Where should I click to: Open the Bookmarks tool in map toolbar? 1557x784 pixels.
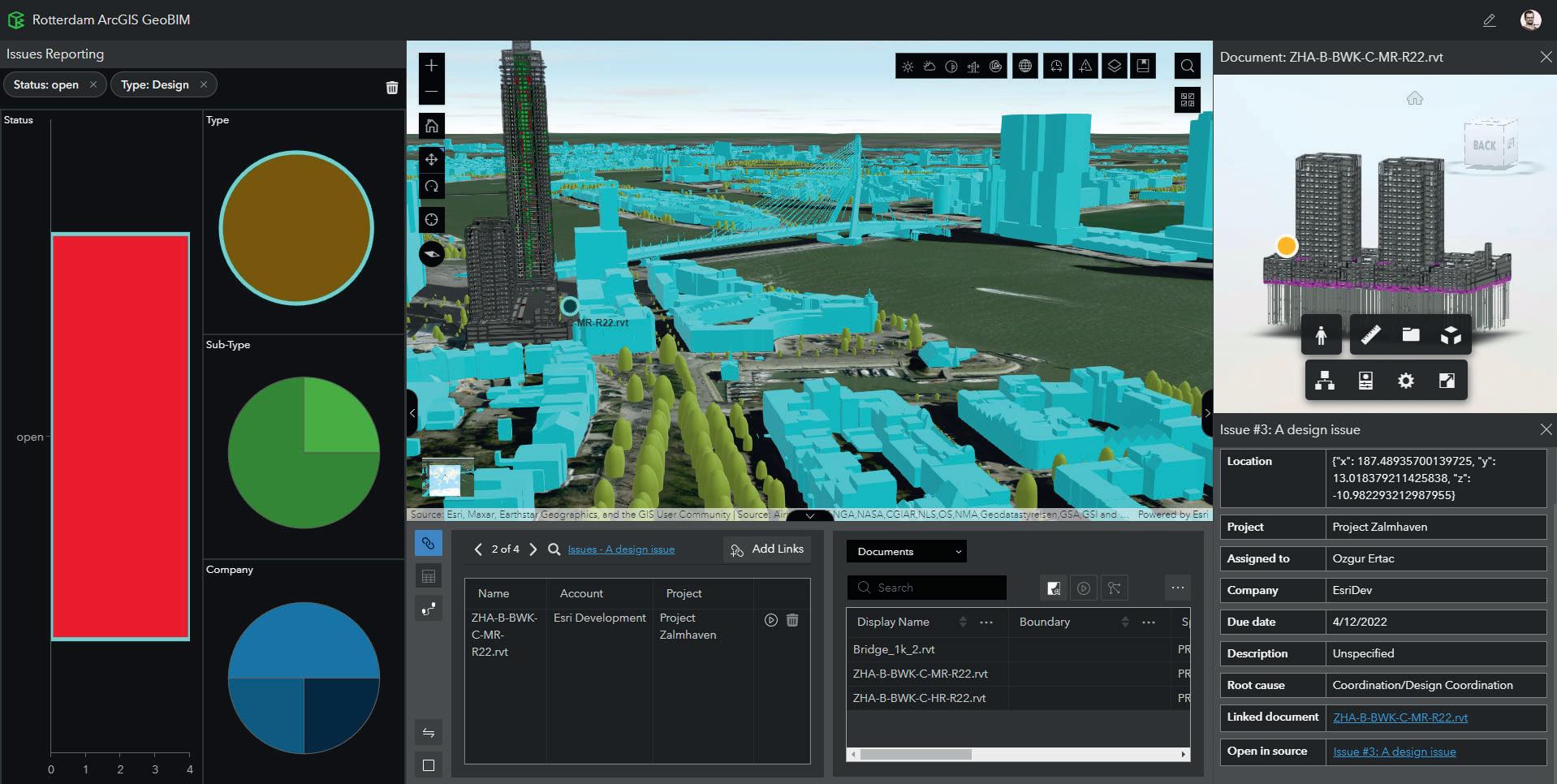point(1143,67)
